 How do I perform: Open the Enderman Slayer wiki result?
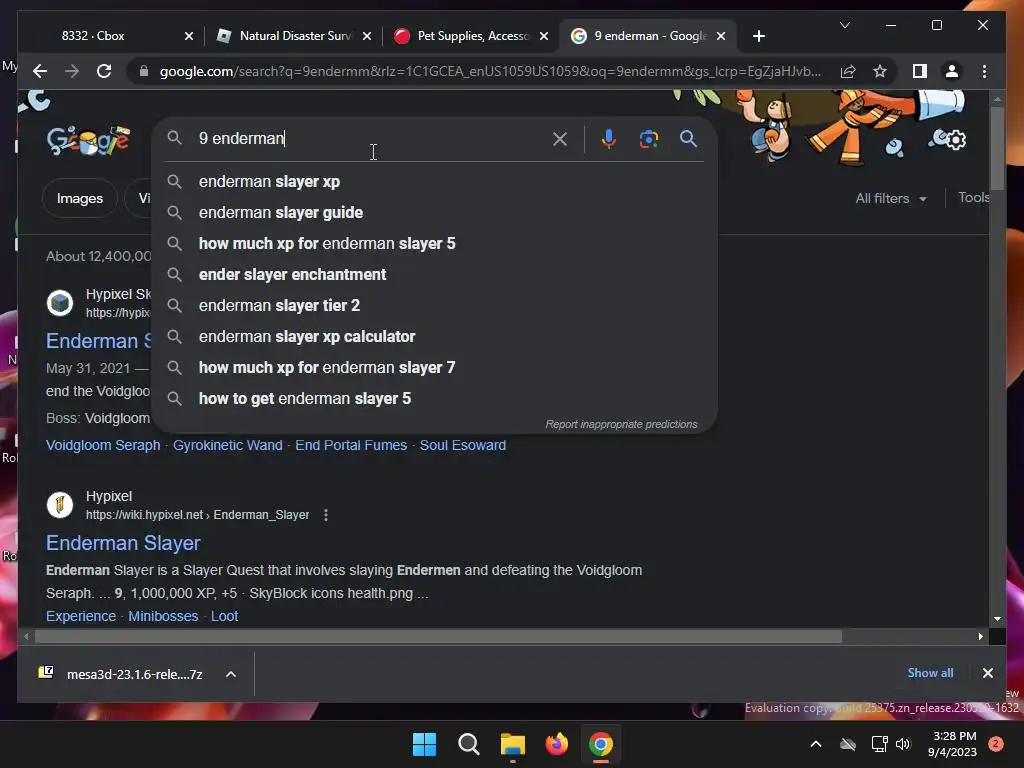pyautogui.click(x=123, y=543)
